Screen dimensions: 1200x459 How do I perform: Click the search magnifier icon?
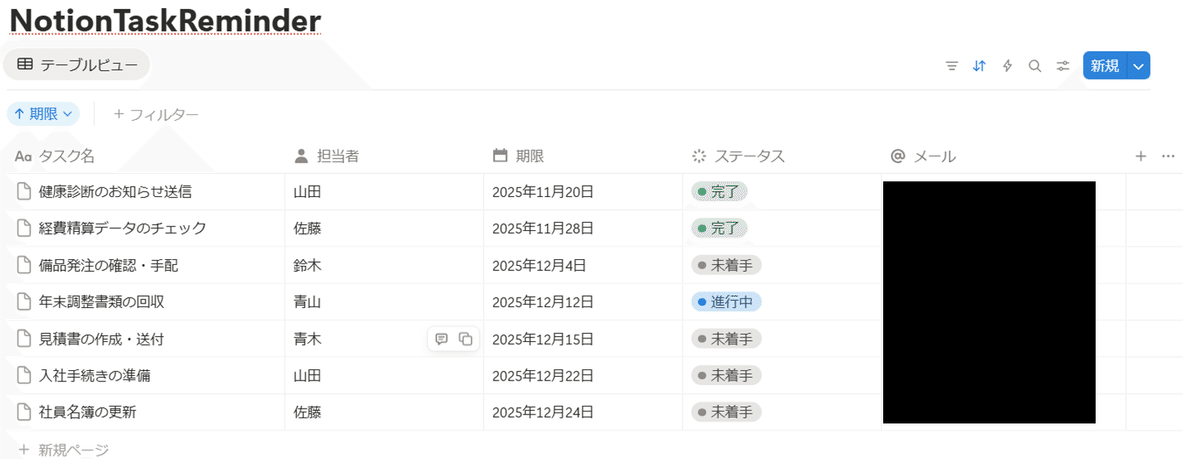(1035, 66)
